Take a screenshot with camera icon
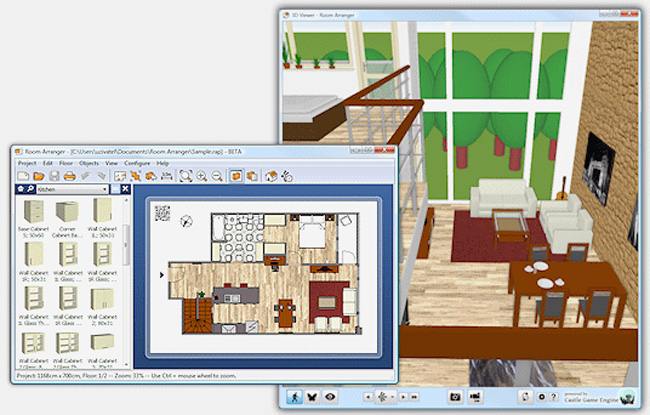 455,397
